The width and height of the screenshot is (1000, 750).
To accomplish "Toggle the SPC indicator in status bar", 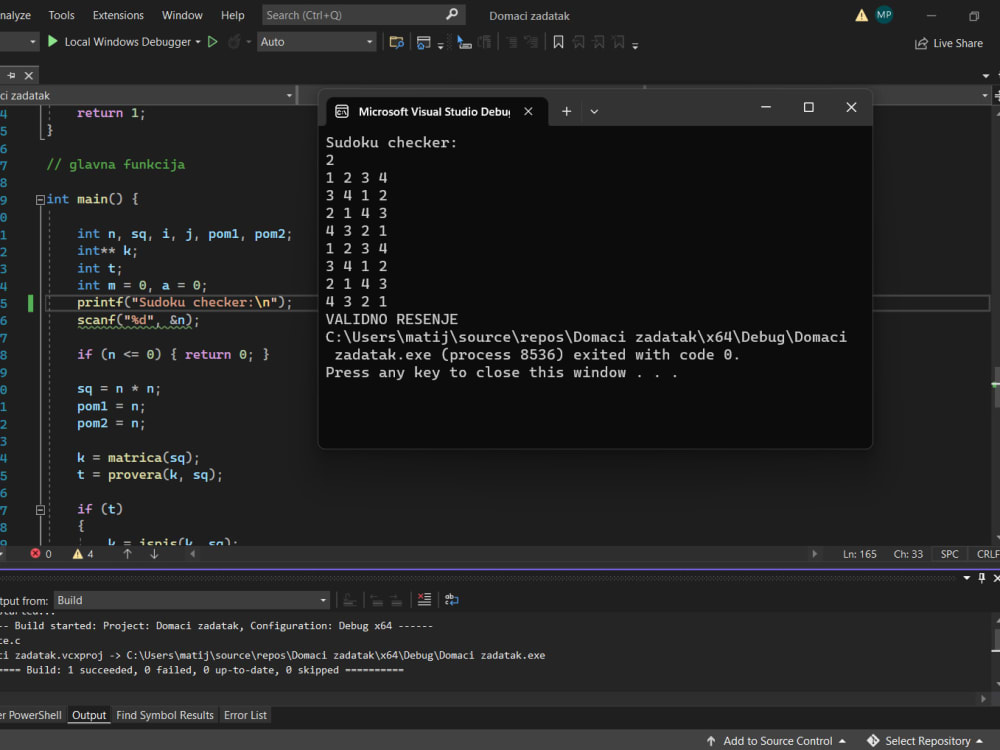I will [948, 554].
